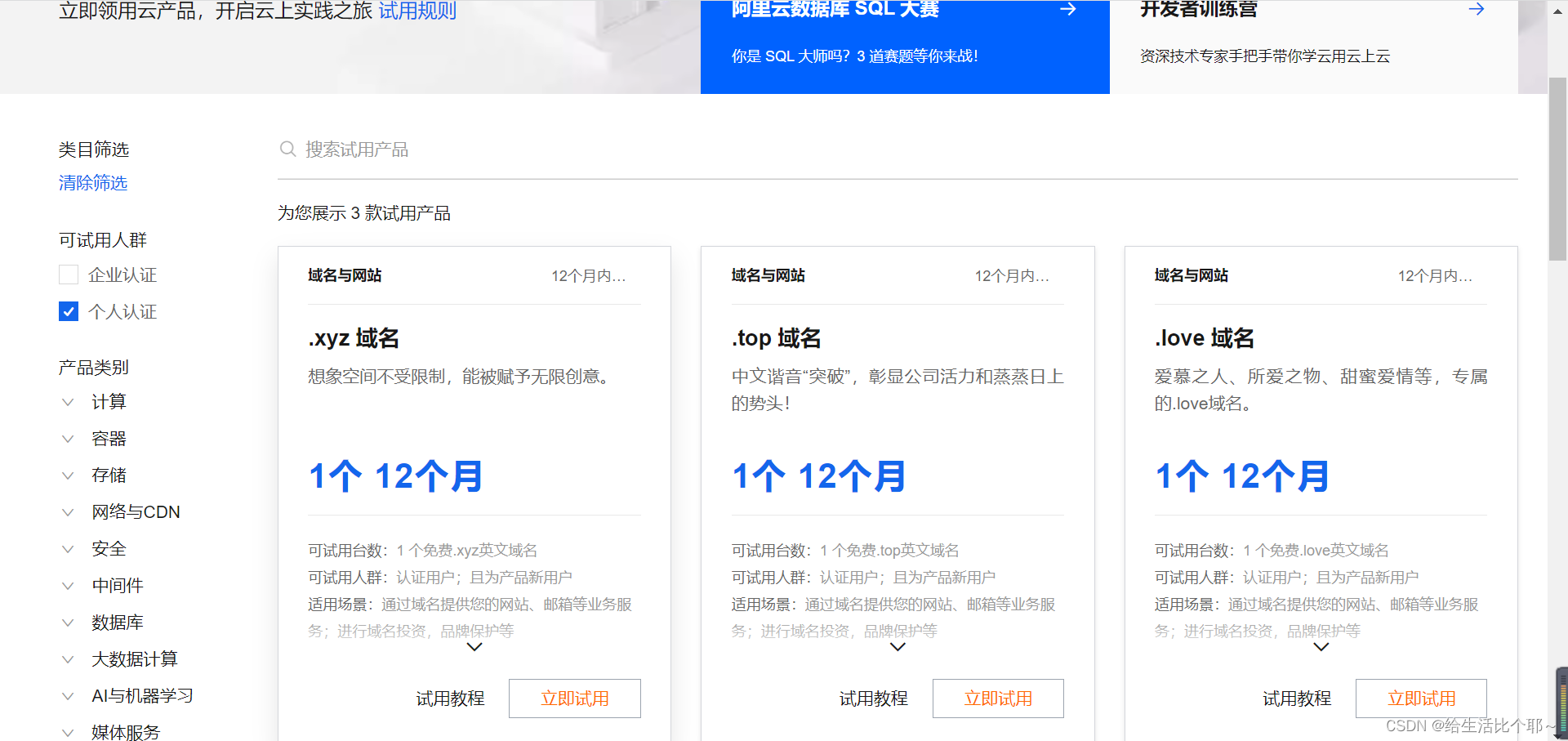Check the 企业认证 checkbox
This screenshot has height=741, width=1568.
(69, 275)
